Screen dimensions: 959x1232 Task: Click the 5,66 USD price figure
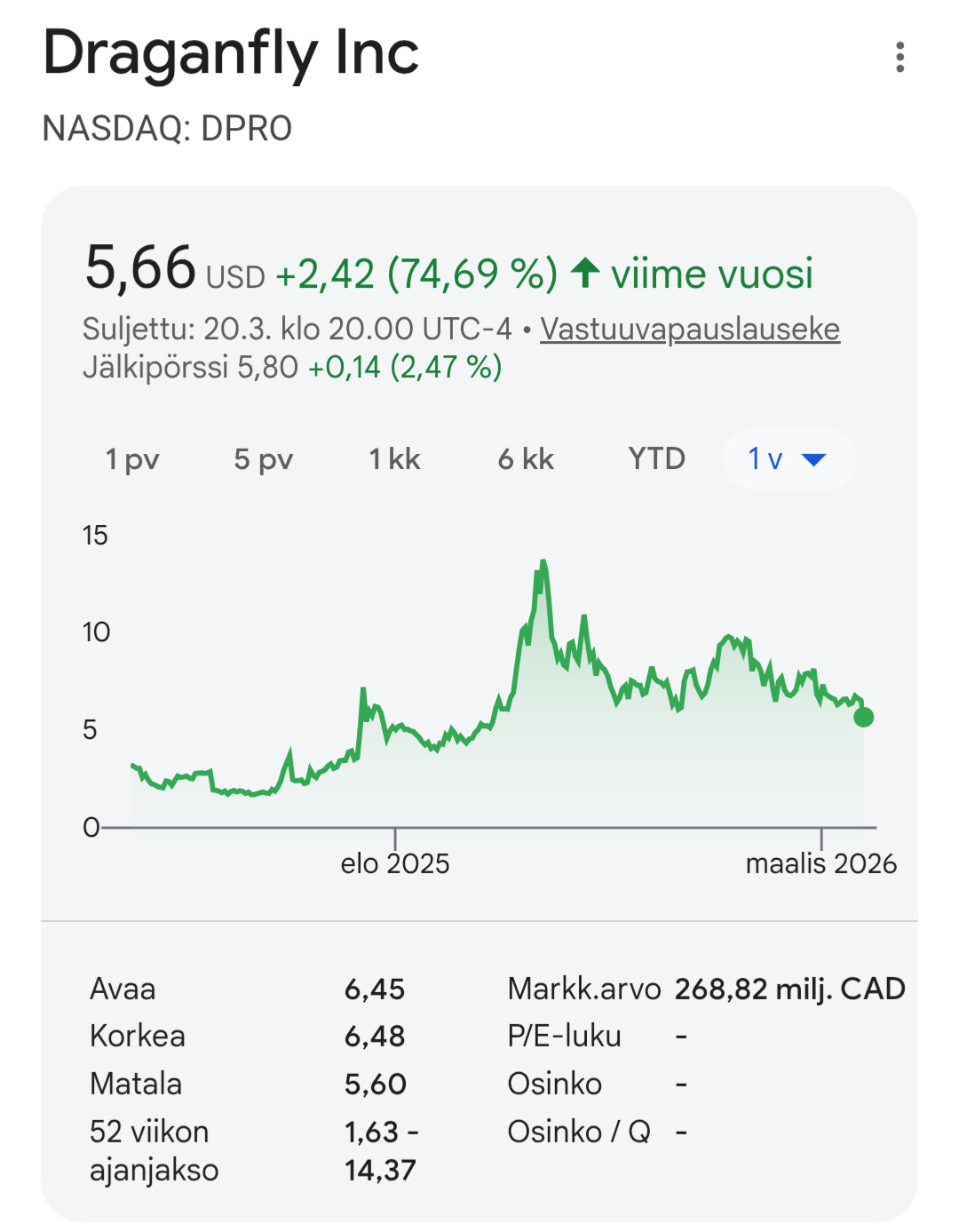click(x=142, y=268)
